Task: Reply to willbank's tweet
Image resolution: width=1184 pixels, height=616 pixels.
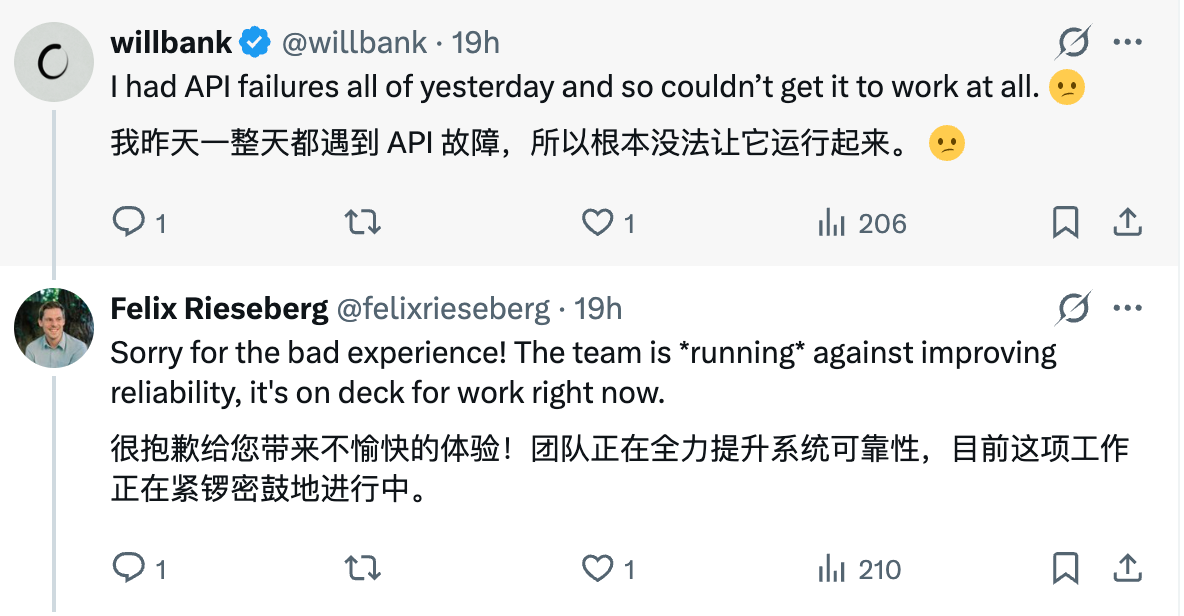Action: point(129,222)
